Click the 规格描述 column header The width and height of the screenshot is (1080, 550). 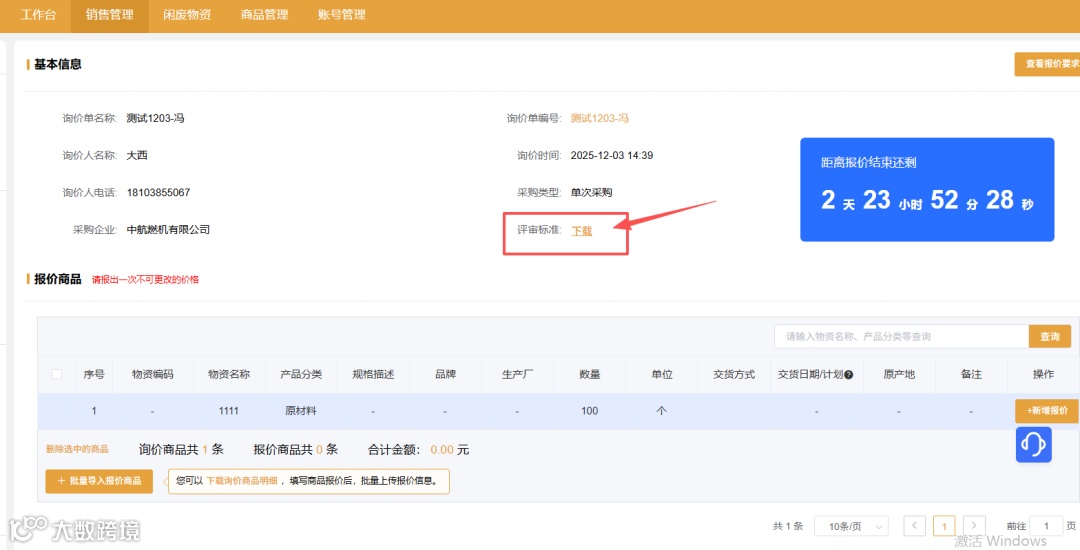[373, 374]
